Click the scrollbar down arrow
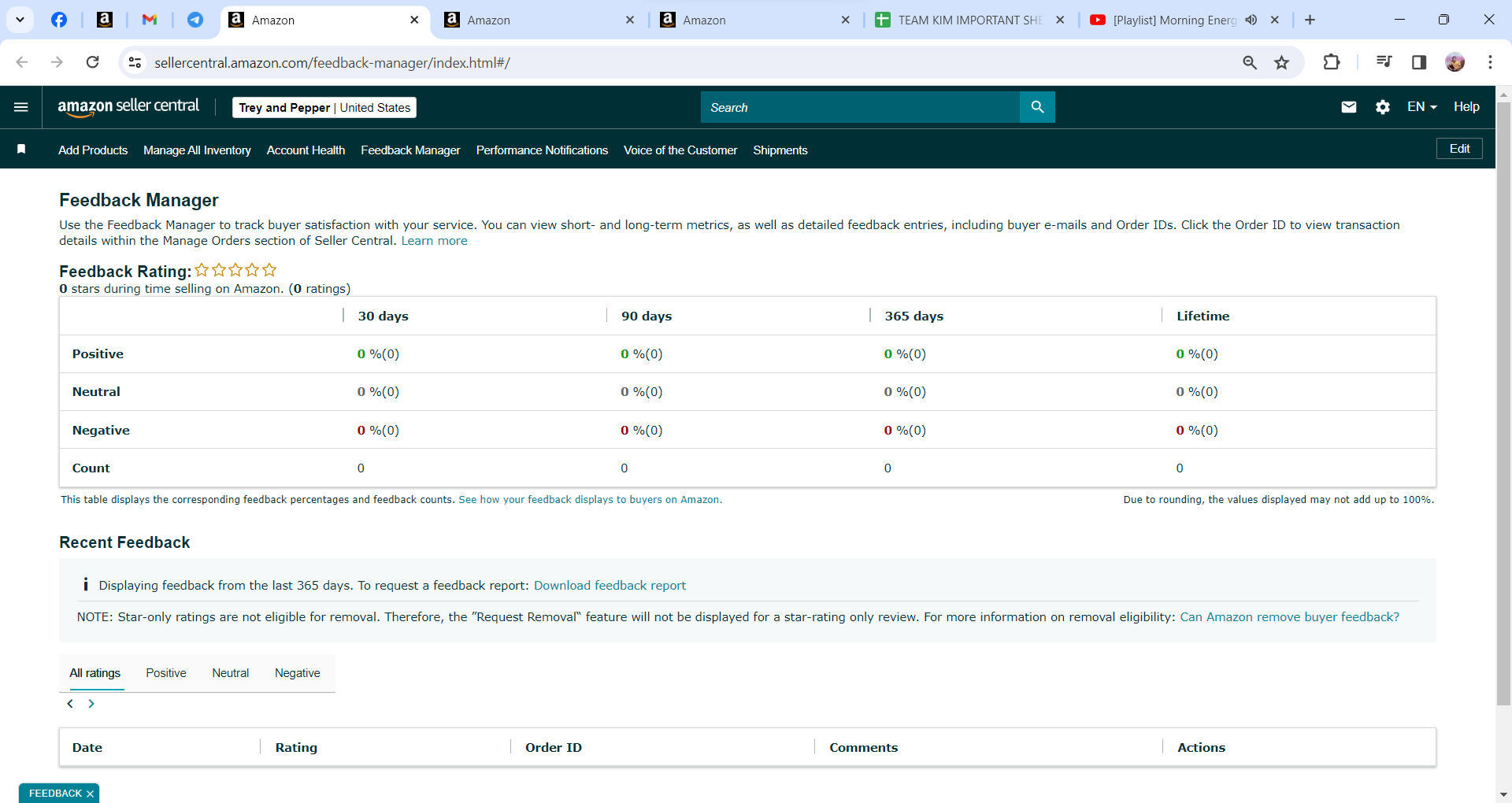Viewport: 1512px width, 803px height. click(1503, 795)
